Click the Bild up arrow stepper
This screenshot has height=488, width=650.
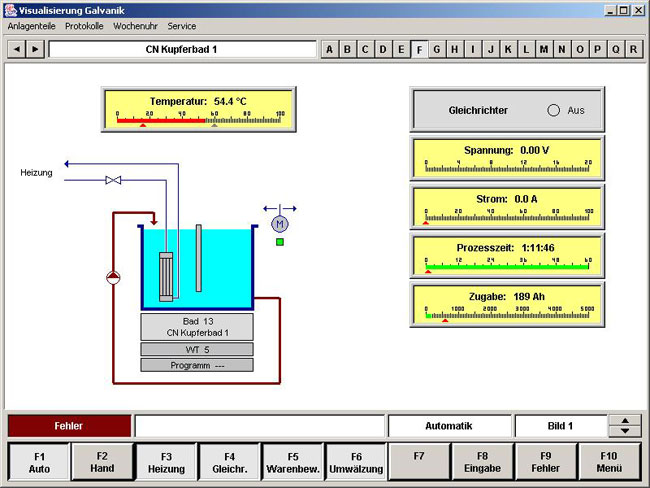[x=624, y=420]
